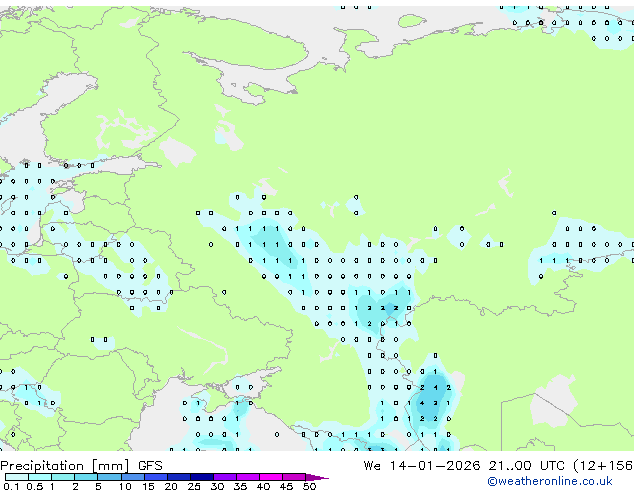Click the 25–30 mm legend swatch
The image size is (634, 490).
[201, 477]
